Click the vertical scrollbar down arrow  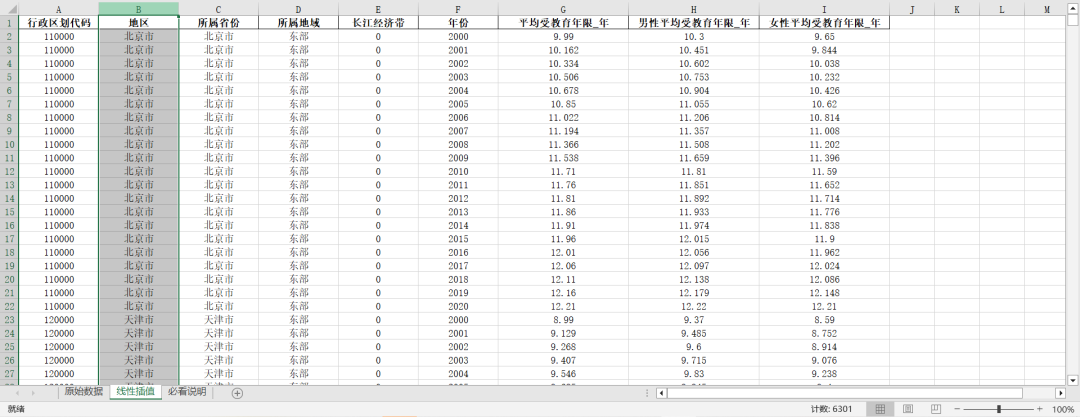click(x=1073, y=378)
